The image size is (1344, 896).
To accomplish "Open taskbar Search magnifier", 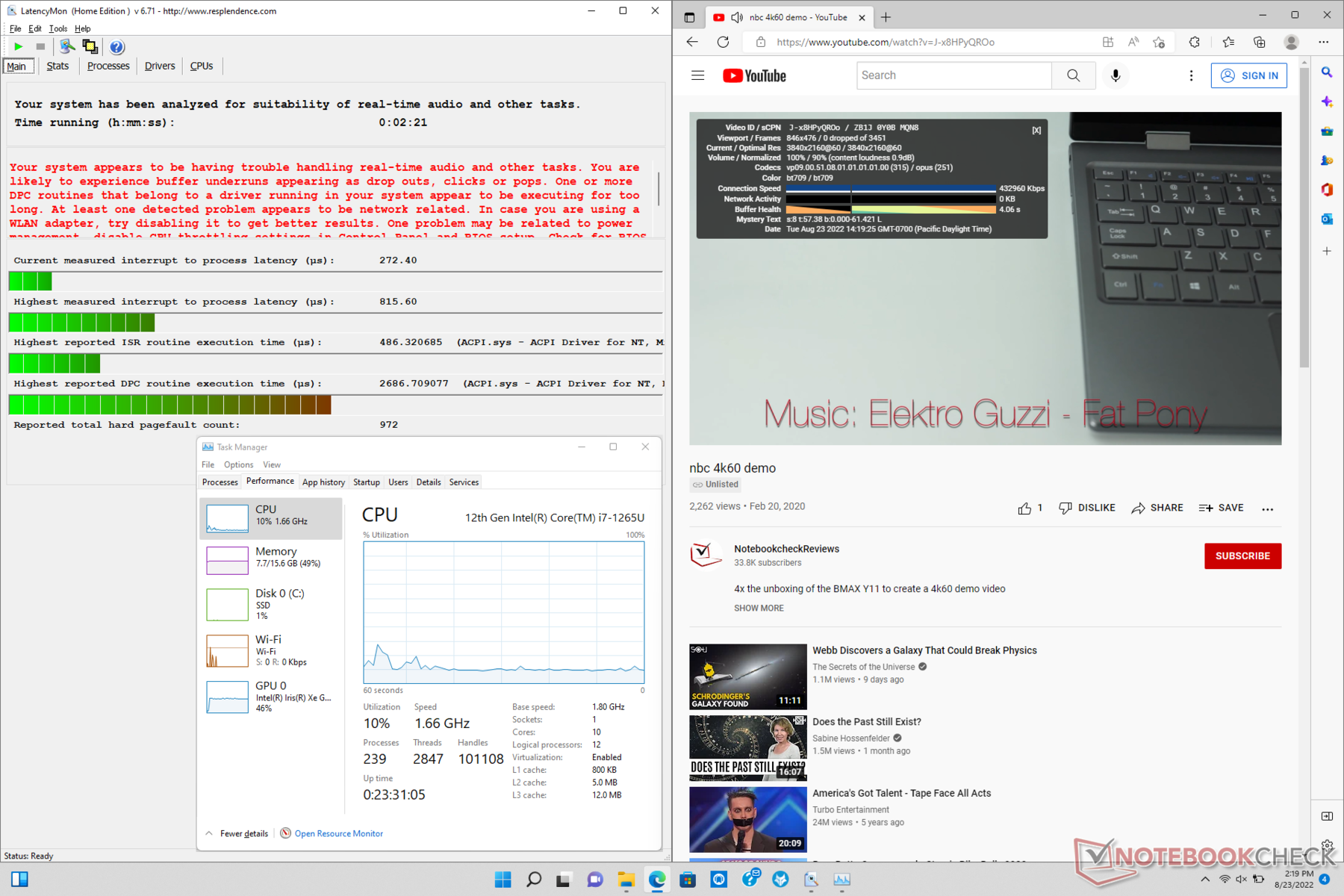I will pos(533,879).
